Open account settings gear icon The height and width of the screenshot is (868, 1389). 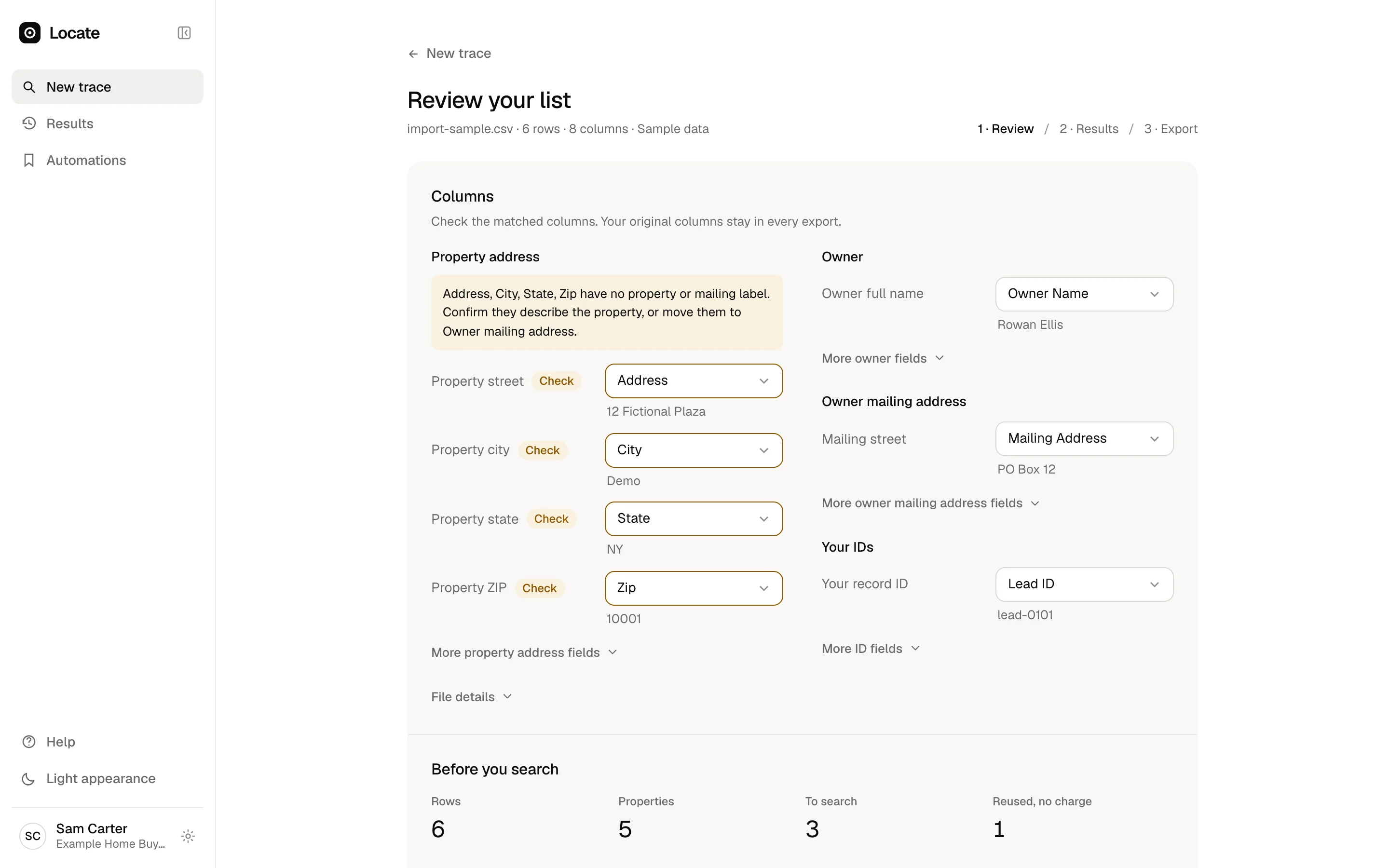pyautogui.click(x=188, y=836)
